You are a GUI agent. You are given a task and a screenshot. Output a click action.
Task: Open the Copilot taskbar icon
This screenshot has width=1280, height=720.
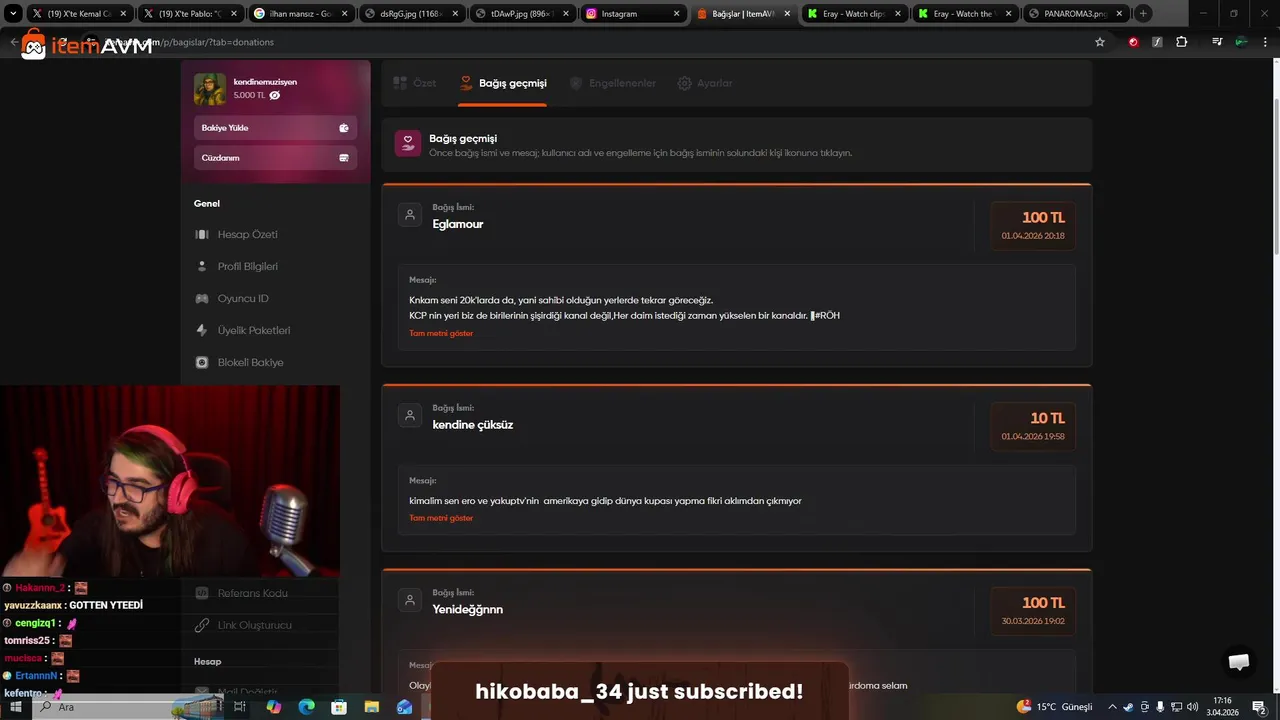(x=274, y=707)
